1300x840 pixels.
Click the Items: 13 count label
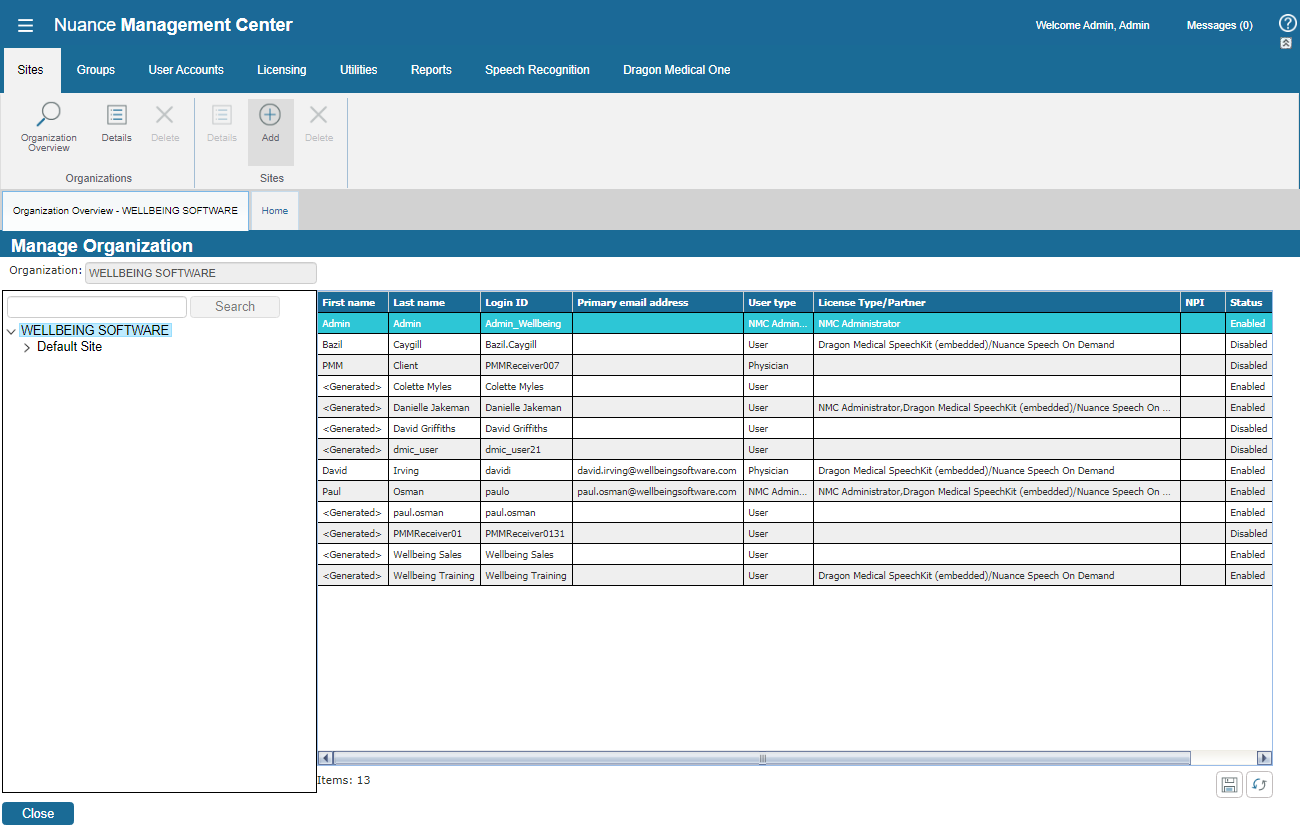pyautogui.click(x=343, y=780)
